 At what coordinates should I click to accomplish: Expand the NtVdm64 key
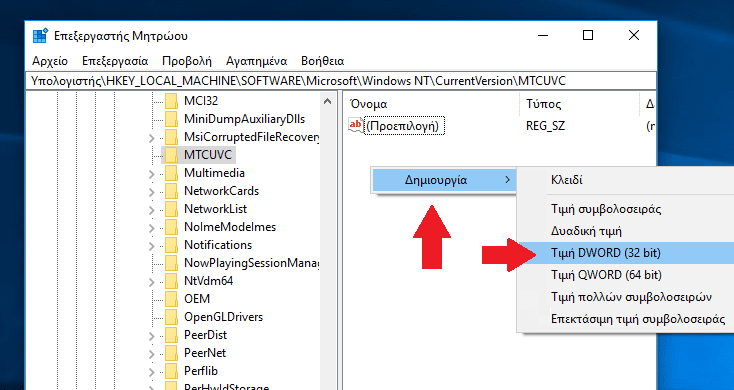pyautogui.click(x=151, y=282)
